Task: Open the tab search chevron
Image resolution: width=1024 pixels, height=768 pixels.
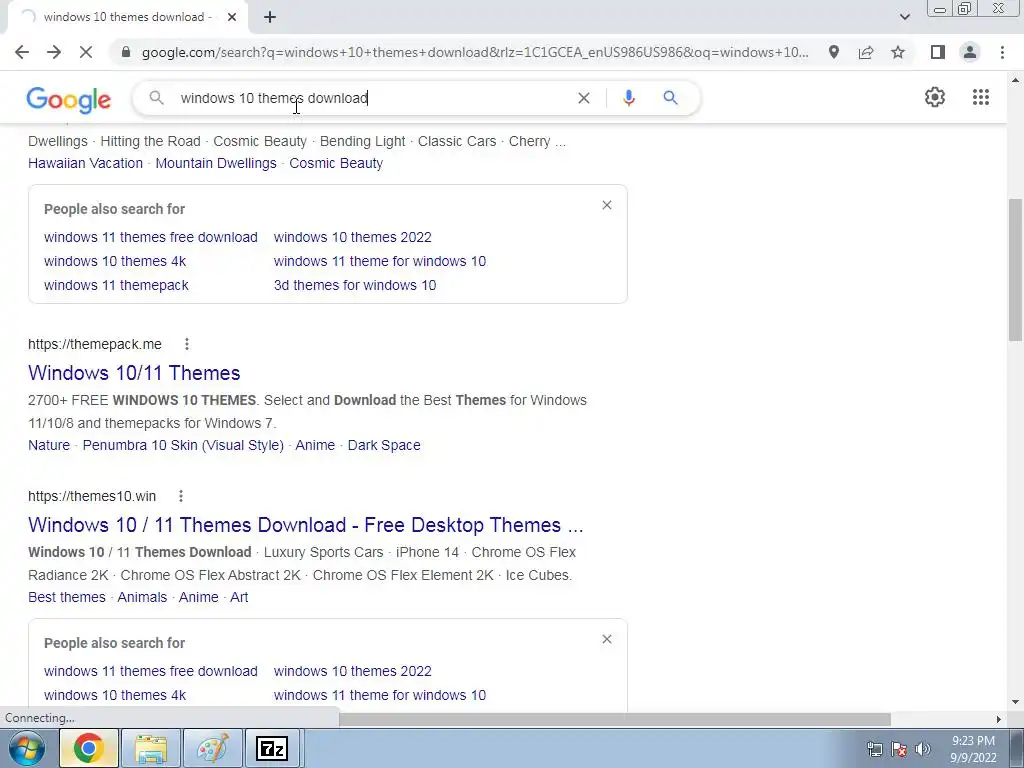Action: (x=904, y=17)
